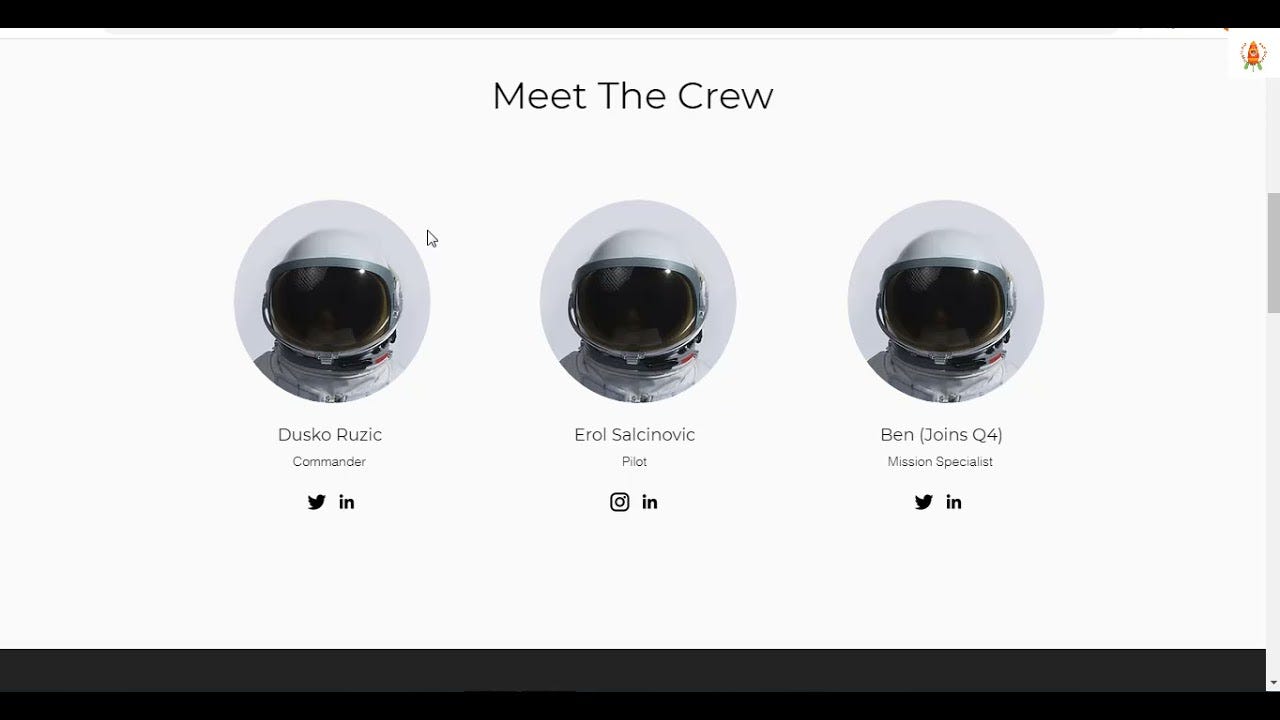Click the orange rocket icon at top right
The image size is (1280, 720).
[x=1253, y=56]
